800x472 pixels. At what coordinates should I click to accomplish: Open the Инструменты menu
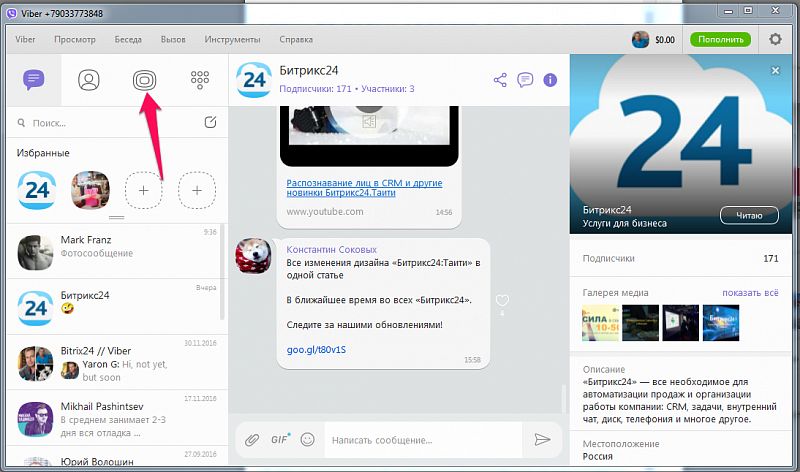[x=232, y=39]
